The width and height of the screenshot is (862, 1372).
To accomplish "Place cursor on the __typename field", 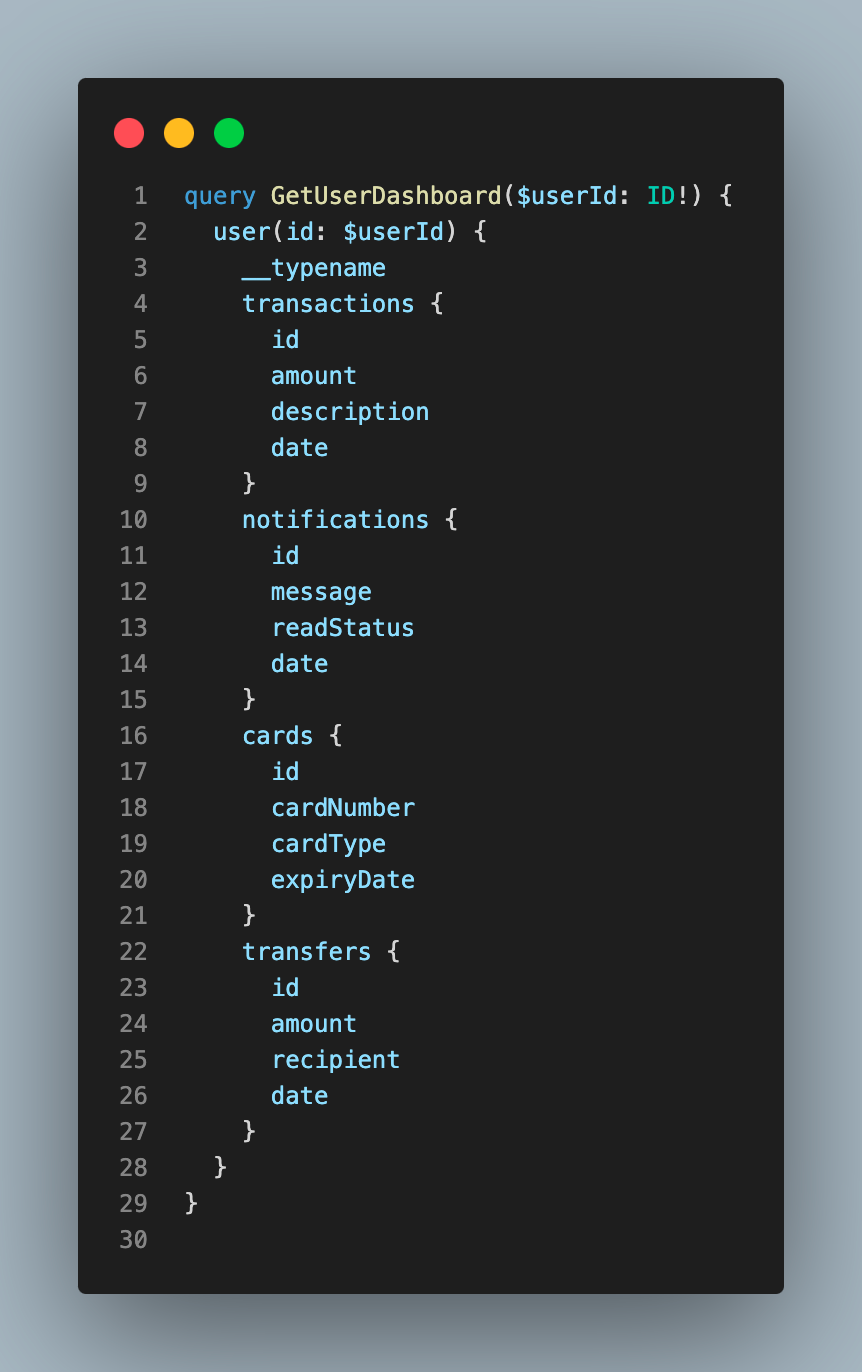I will (314, 268).
